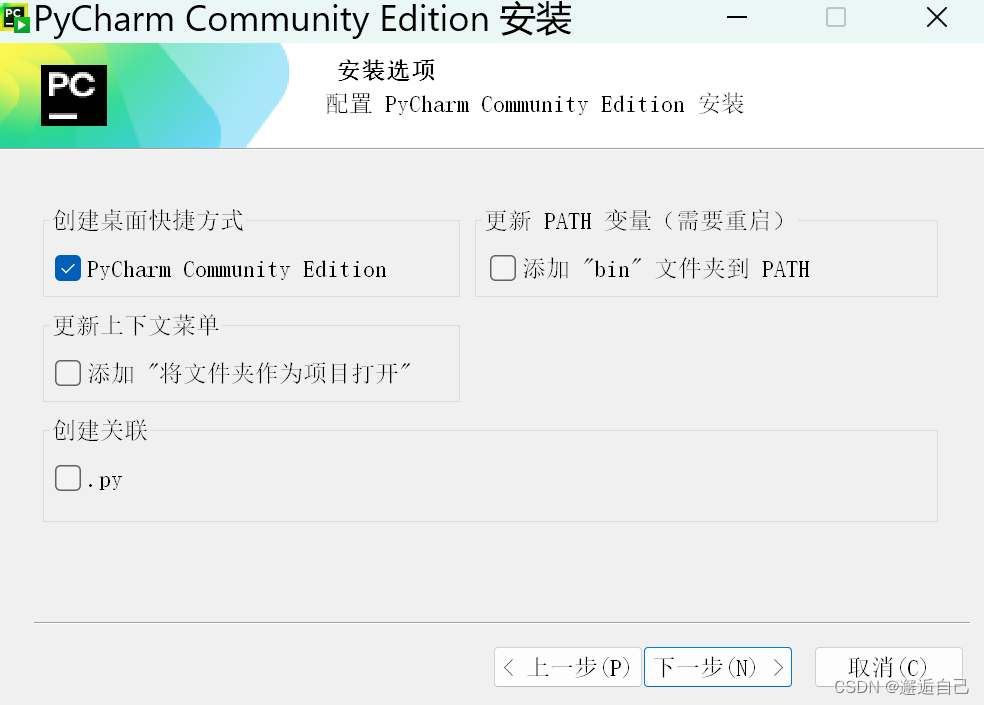Image resolution: width=984 pixels, height=705 pixels.
Task: Click the "安装选项" heading text
Action: tap(387, 70)
